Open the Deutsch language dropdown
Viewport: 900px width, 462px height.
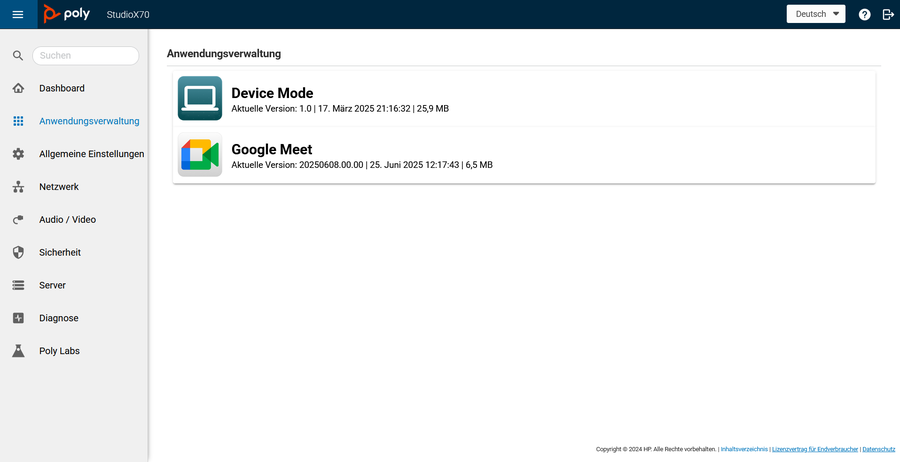[816, 14]
